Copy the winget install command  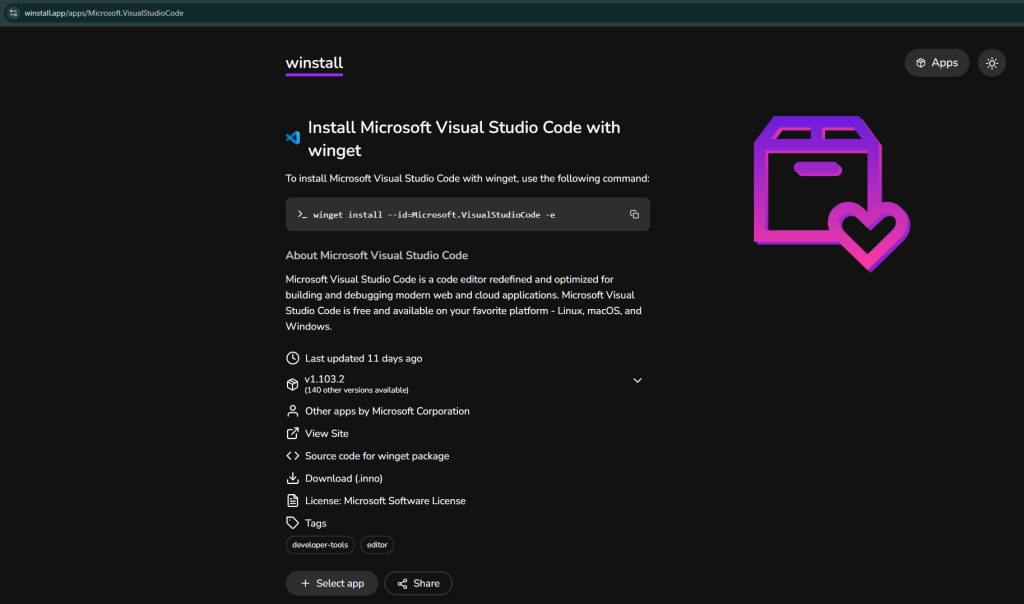pos(634,214)
